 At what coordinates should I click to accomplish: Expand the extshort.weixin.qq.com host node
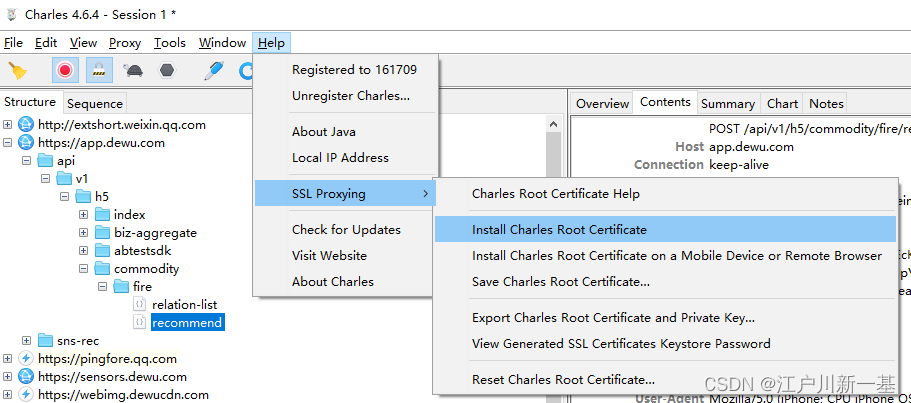tap(8, 124)
